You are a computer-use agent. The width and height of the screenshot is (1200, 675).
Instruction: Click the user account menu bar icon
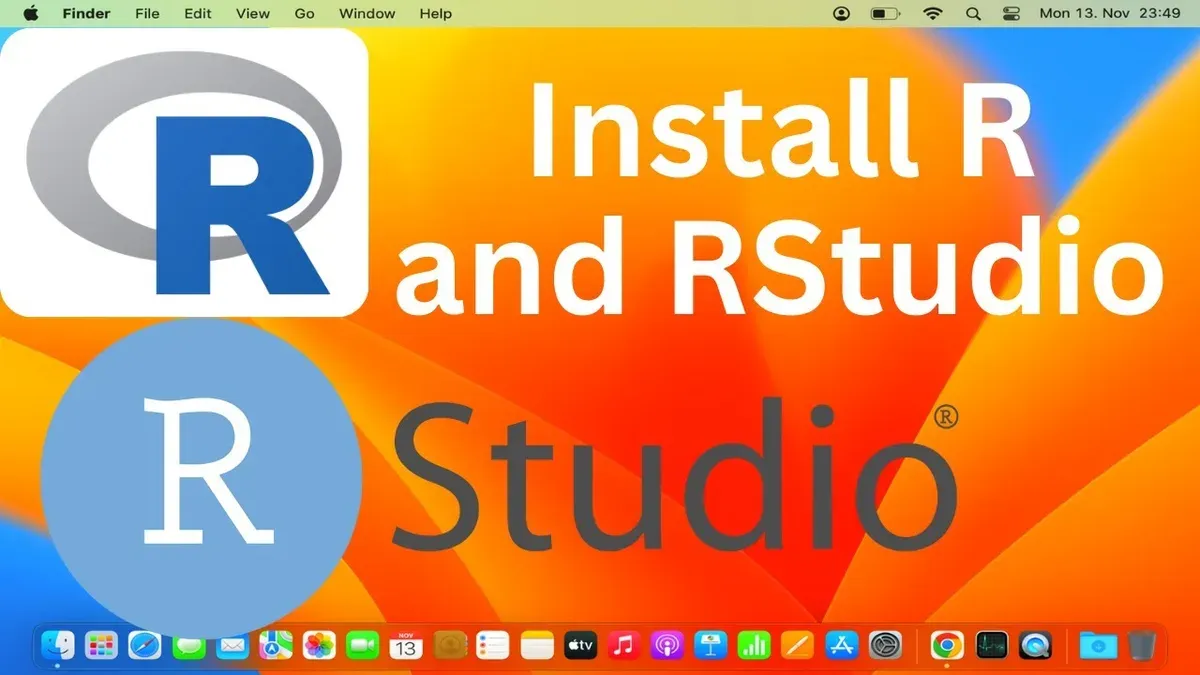841,14
